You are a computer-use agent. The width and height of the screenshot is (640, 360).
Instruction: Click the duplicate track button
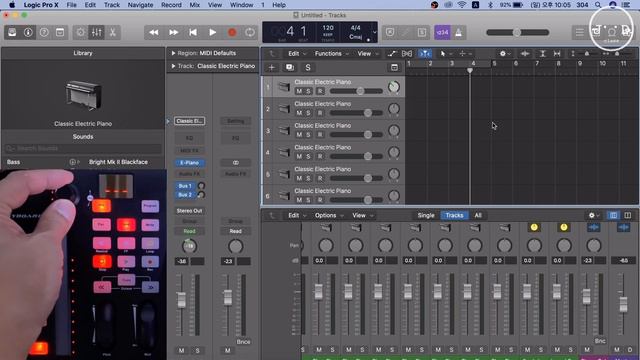tap(290, 67)
